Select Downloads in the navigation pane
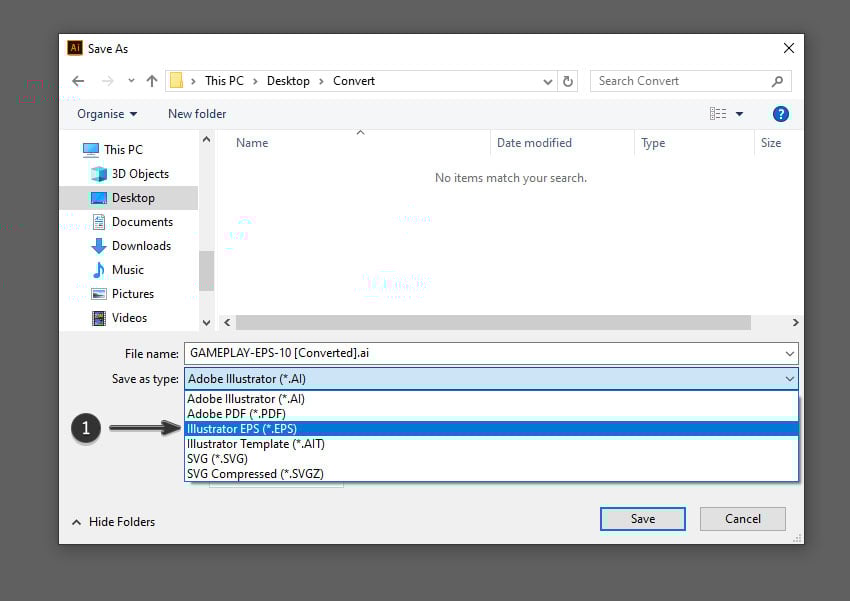850x601 pixels. coord(140,246)
